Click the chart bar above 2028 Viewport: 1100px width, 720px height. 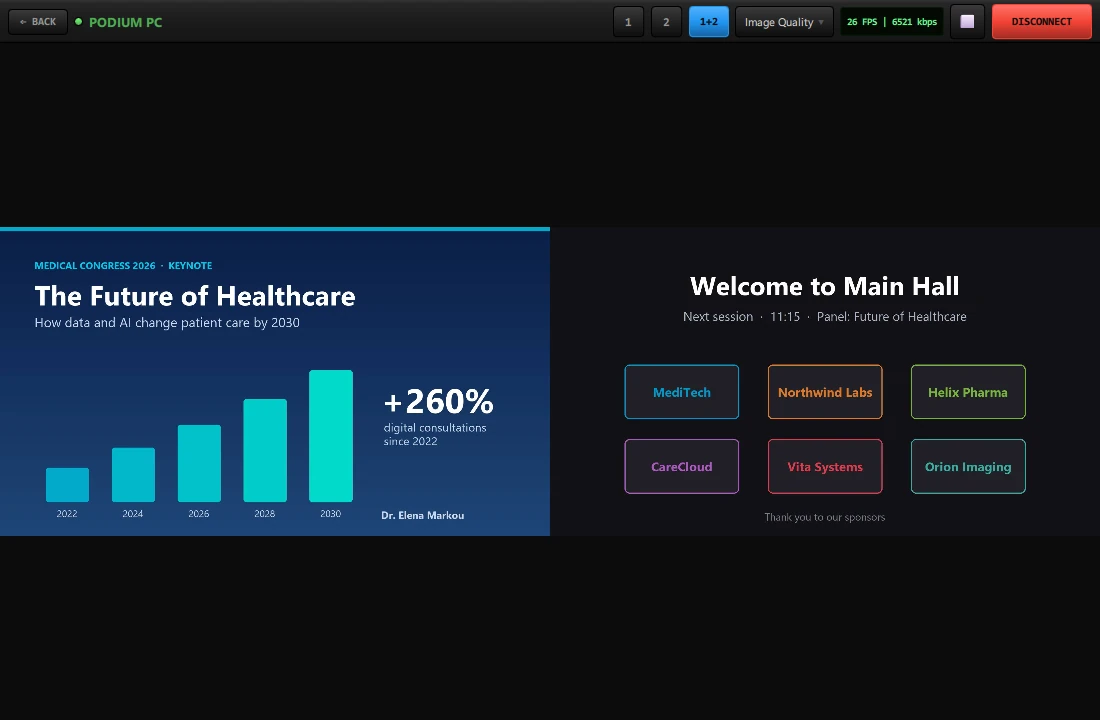pyautogui.click(x=265, y=451)
